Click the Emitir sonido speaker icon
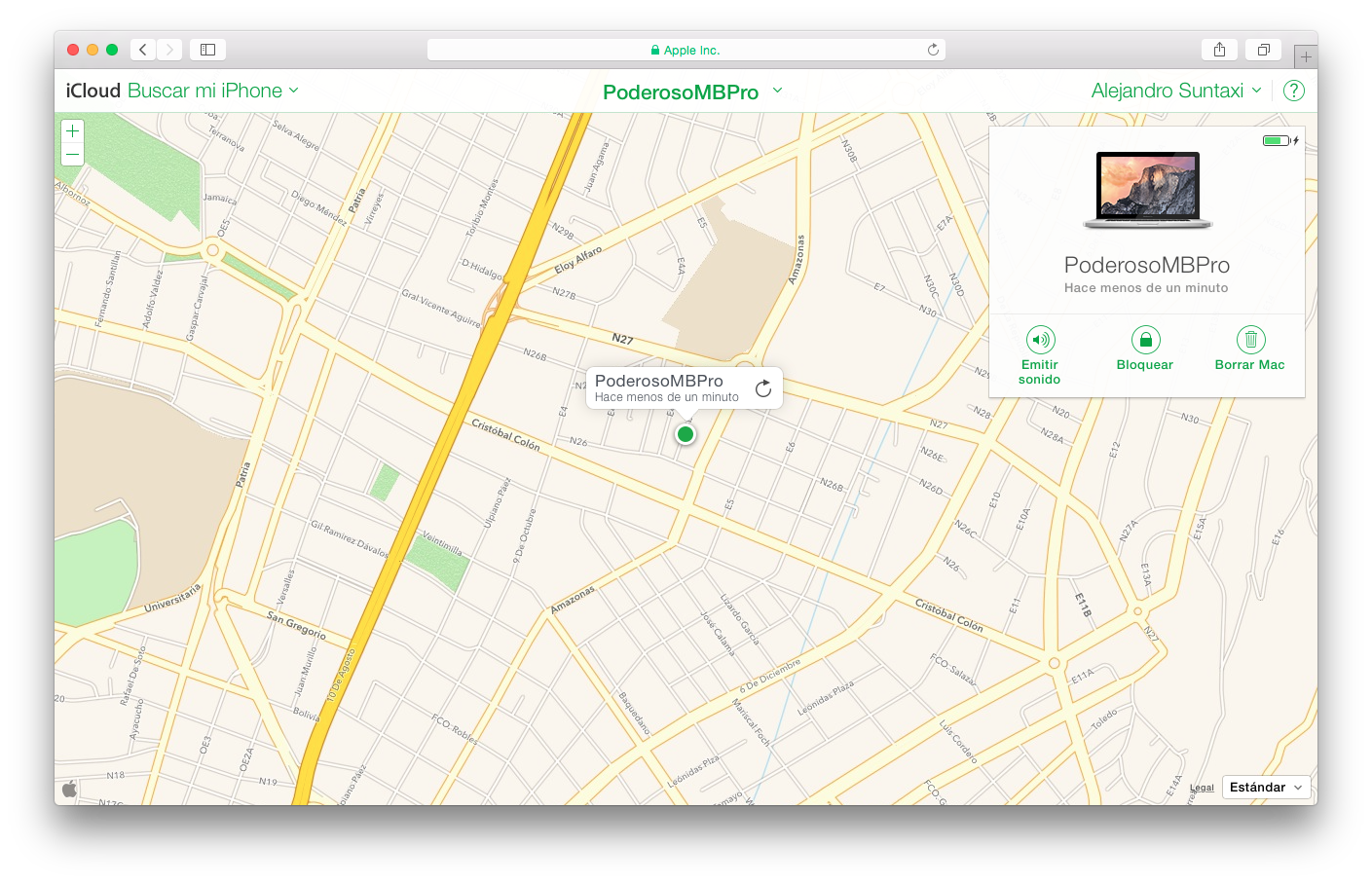The width and height of the screenshot is (1372, 883). pyautogui.click(x=1041, y=339)
